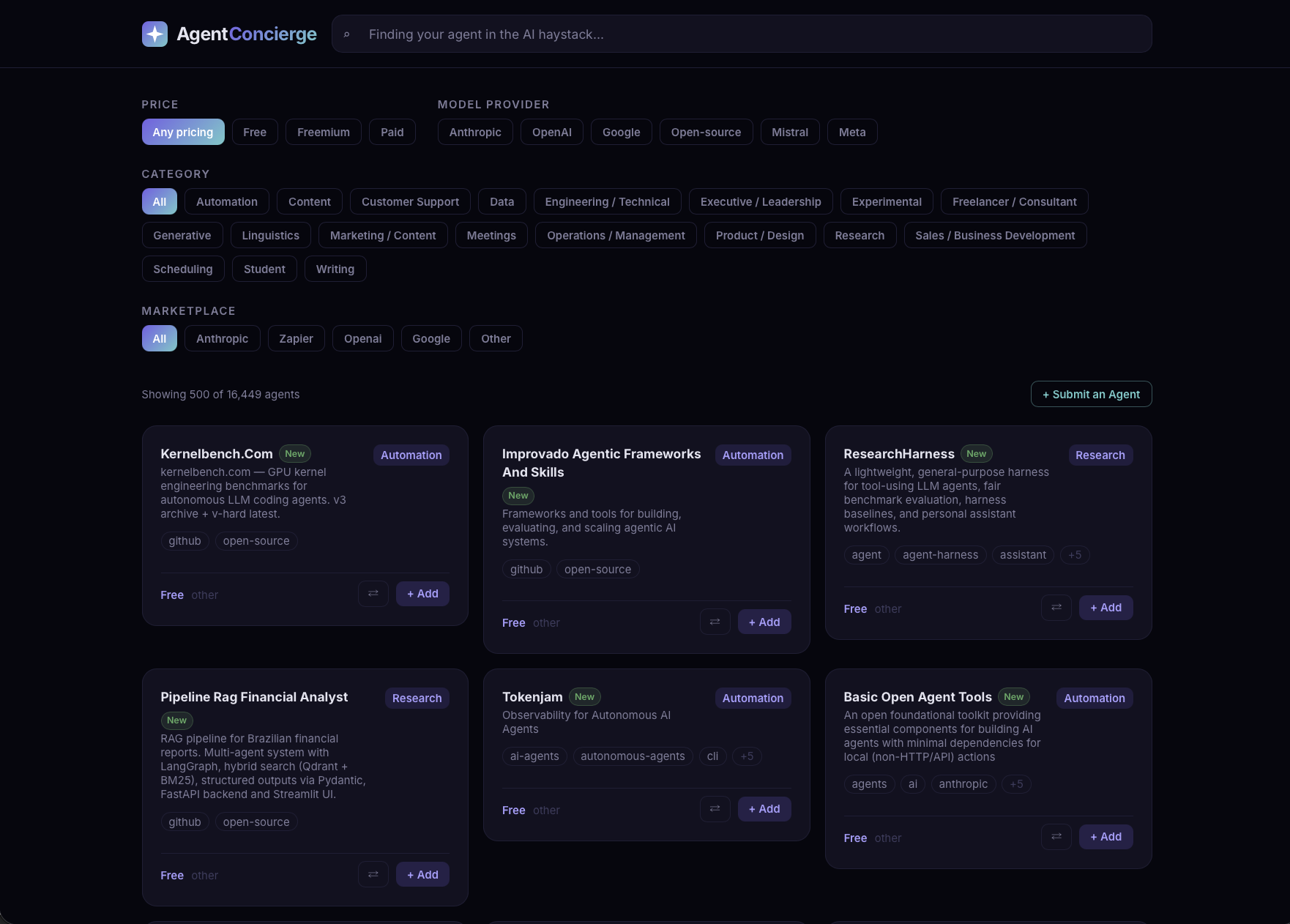The width and height of the screenshot is (1290, 924).
Task: Add the Tokenjam agent
Action: 764,809
